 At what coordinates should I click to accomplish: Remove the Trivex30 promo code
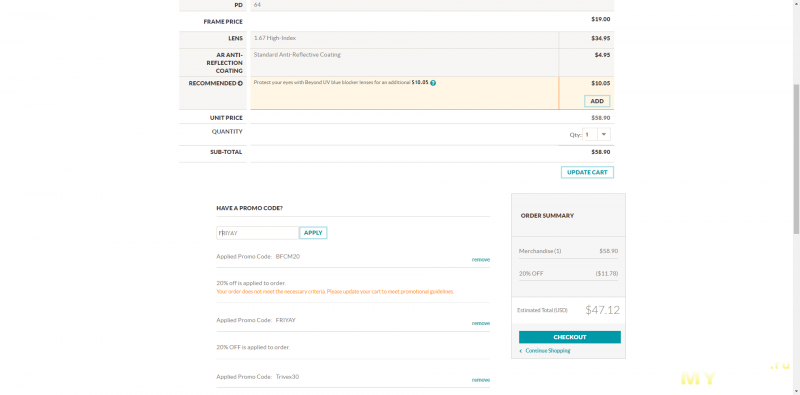click(481, 380)
